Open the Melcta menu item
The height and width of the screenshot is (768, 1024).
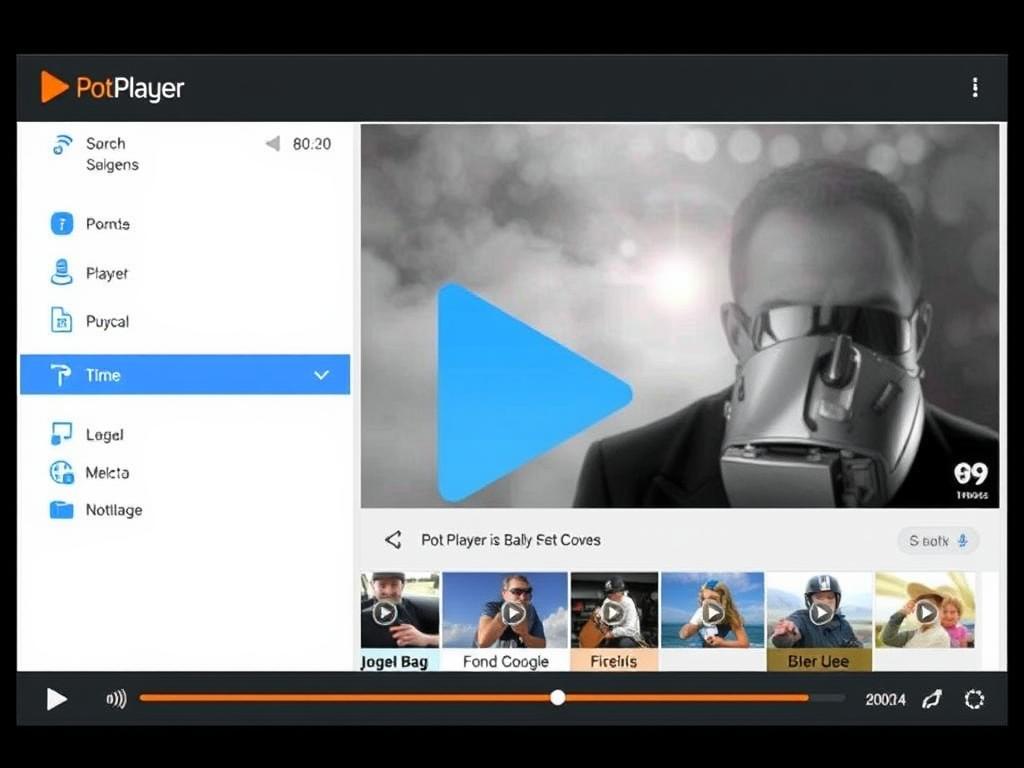[107, 472]
